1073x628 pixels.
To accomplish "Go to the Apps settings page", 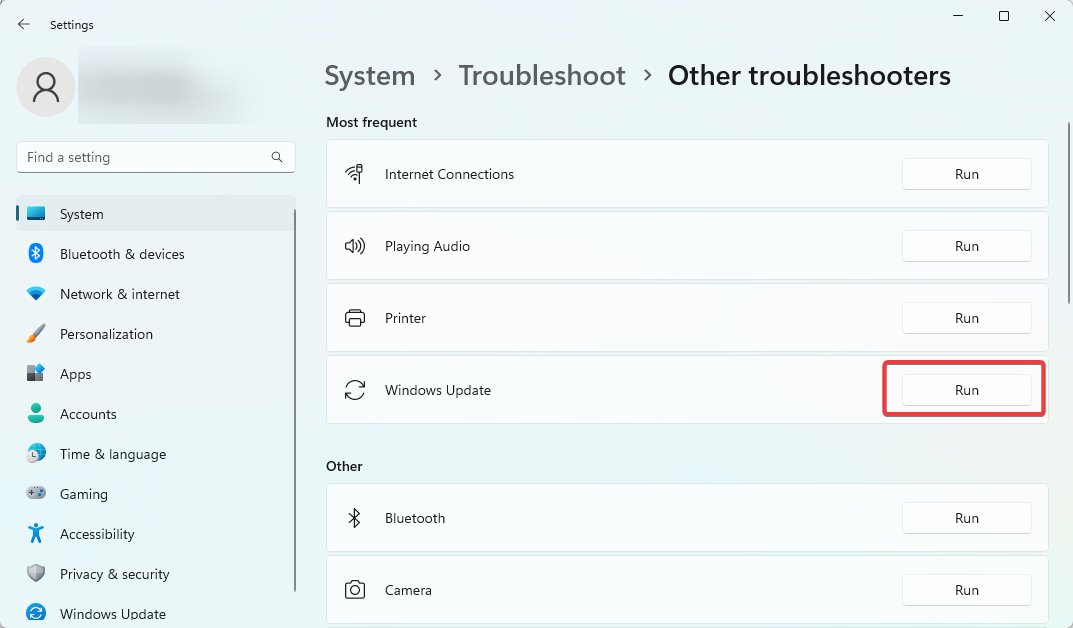I will (75, 374).
